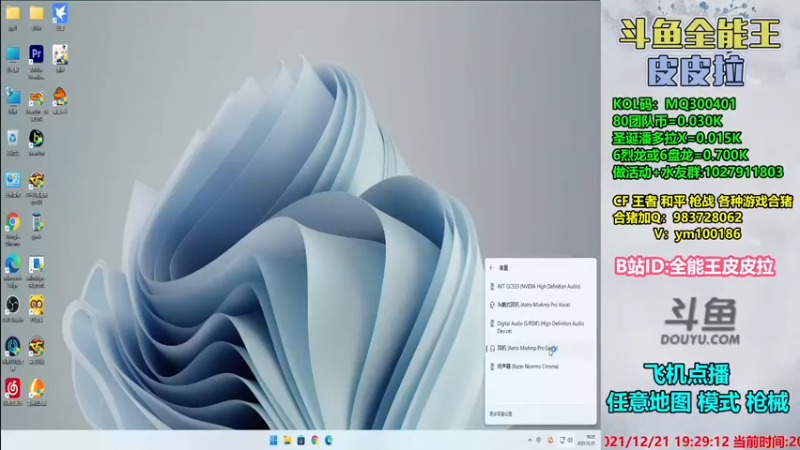
Task: Click the Windows Start button in taskbar
Action: click(x=273, y=440)
